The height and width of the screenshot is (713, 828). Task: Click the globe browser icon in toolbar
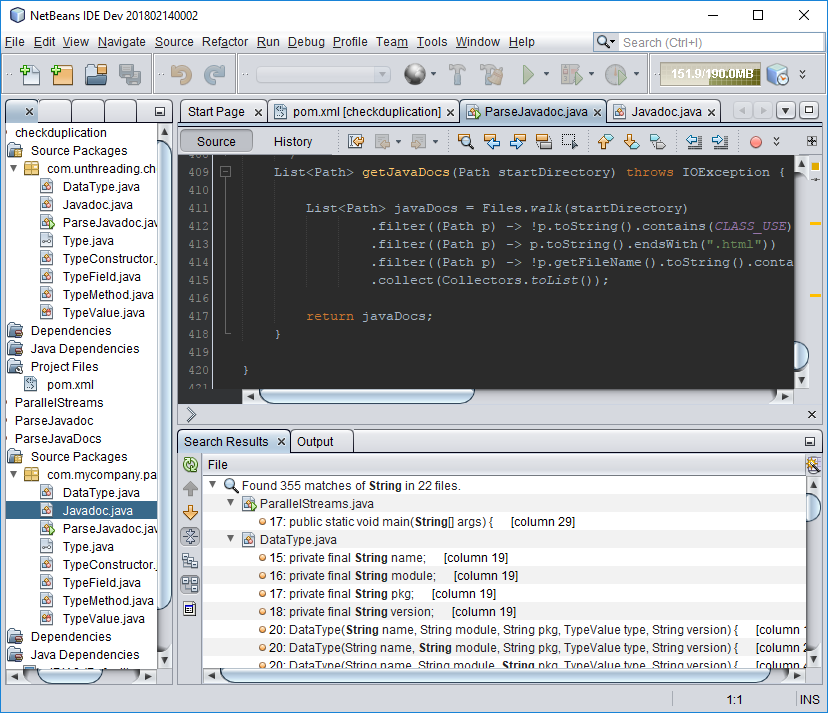415,74
